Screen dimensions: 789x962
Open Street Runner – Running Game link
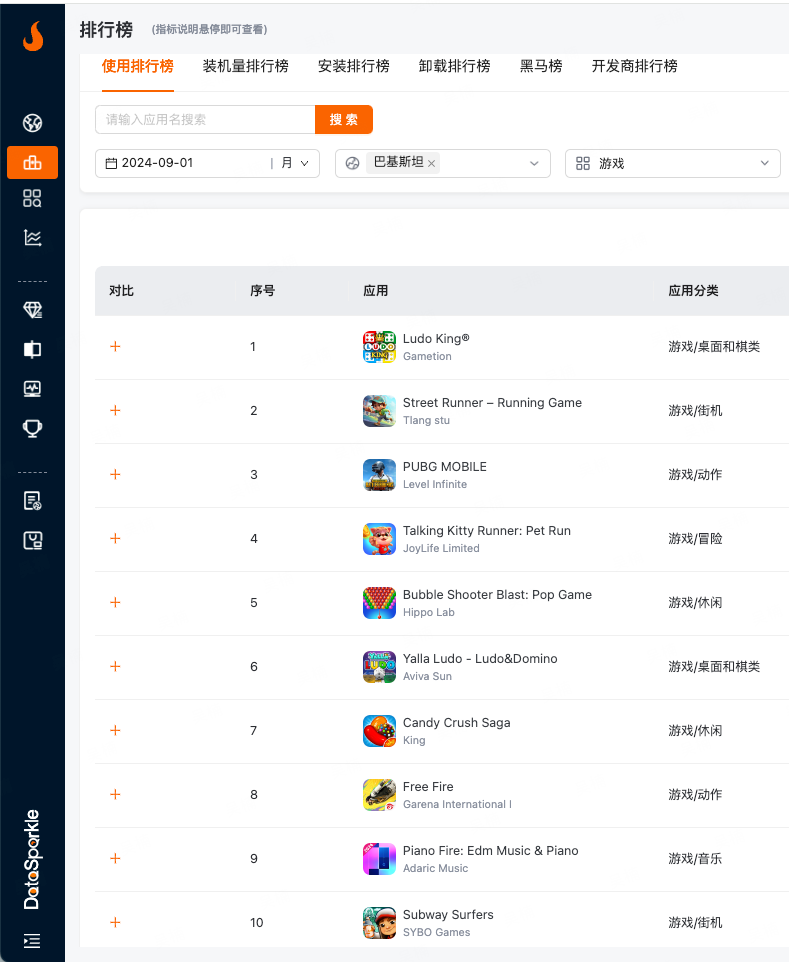(x=492, y=403)
